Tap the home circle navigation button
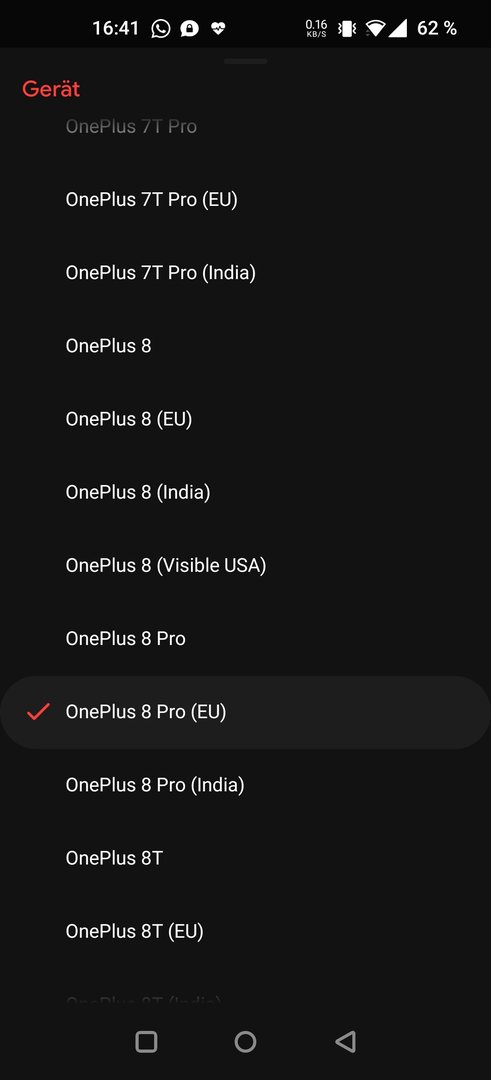 click(245, 1041)
